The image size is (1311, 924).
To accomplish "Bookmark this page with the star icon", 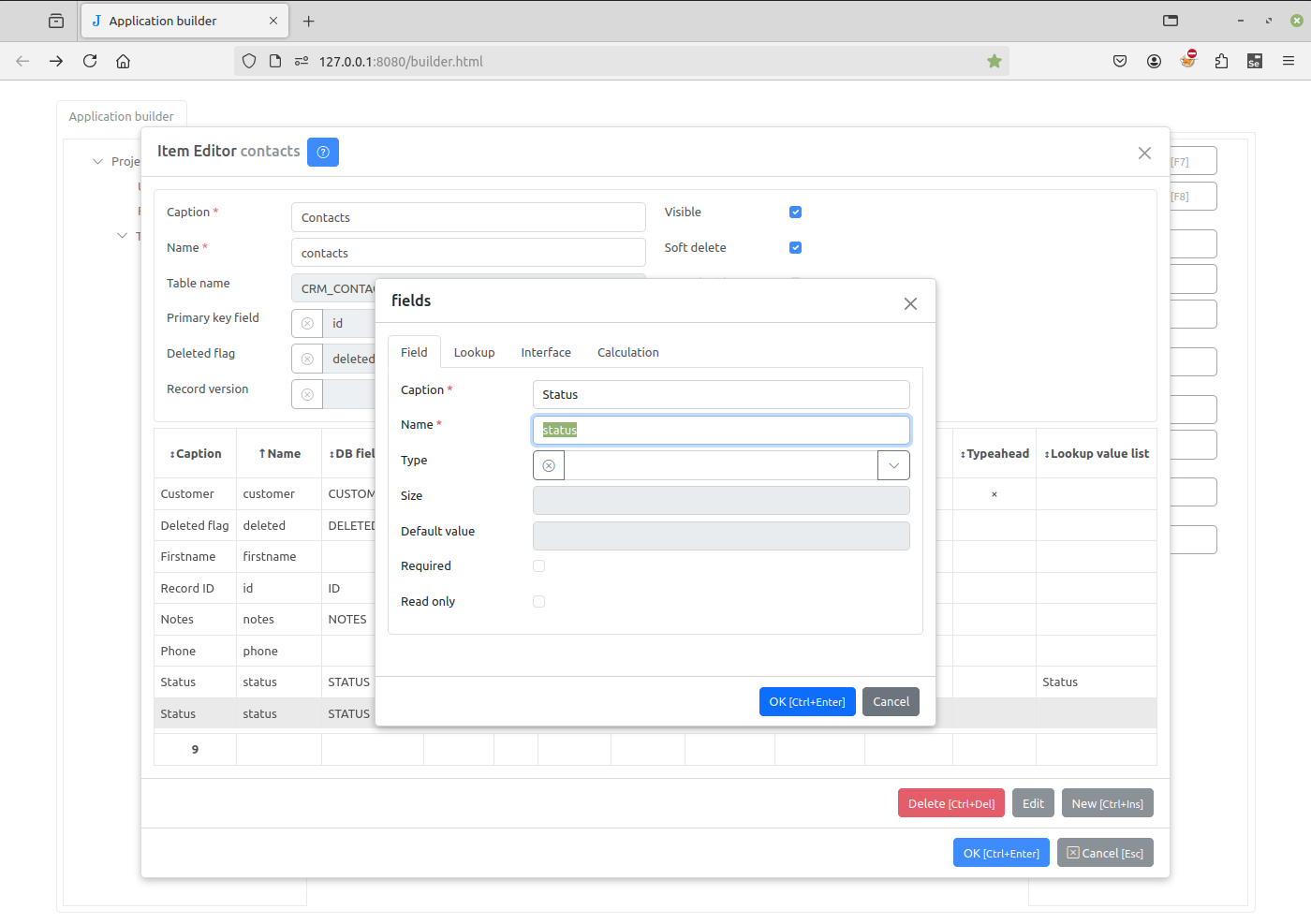I will (x=994, y=62).
